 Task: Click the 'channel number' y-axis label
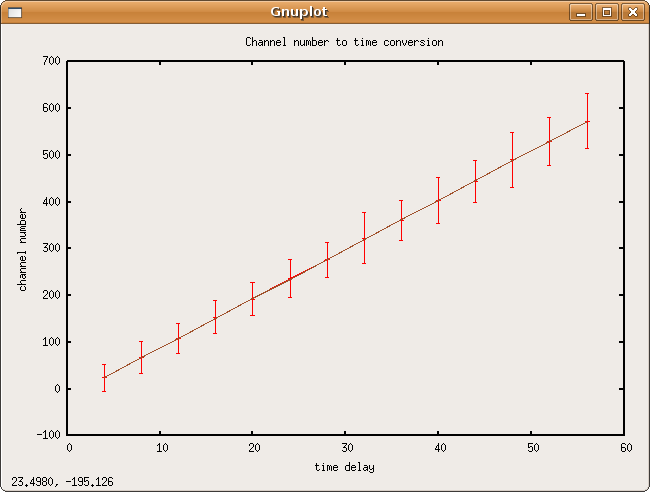[23, 247]
